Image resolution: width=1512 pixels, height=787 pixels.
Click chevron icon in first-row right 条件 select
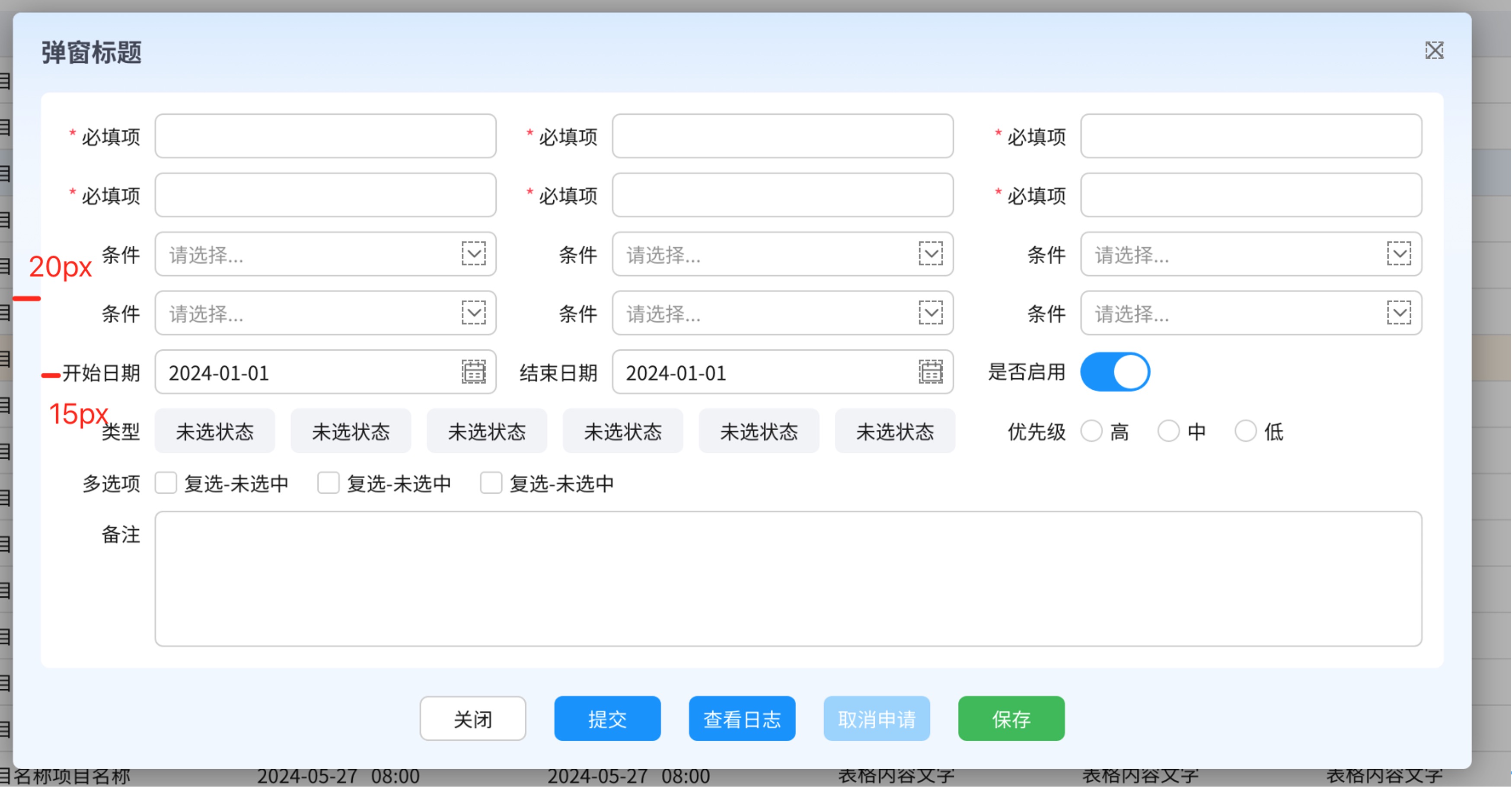coord(1399,254)
